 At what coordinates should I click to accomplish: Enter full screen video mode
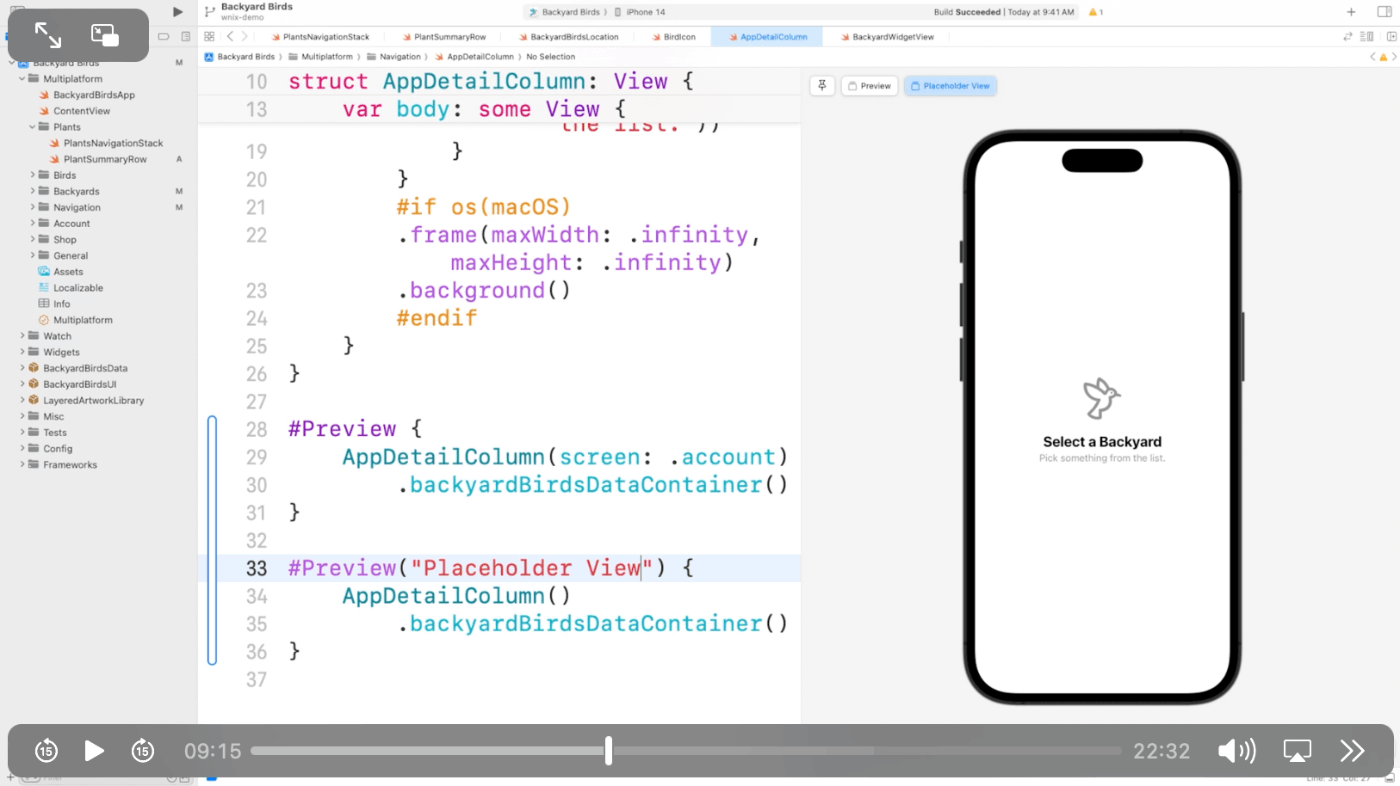coord(48,36)
